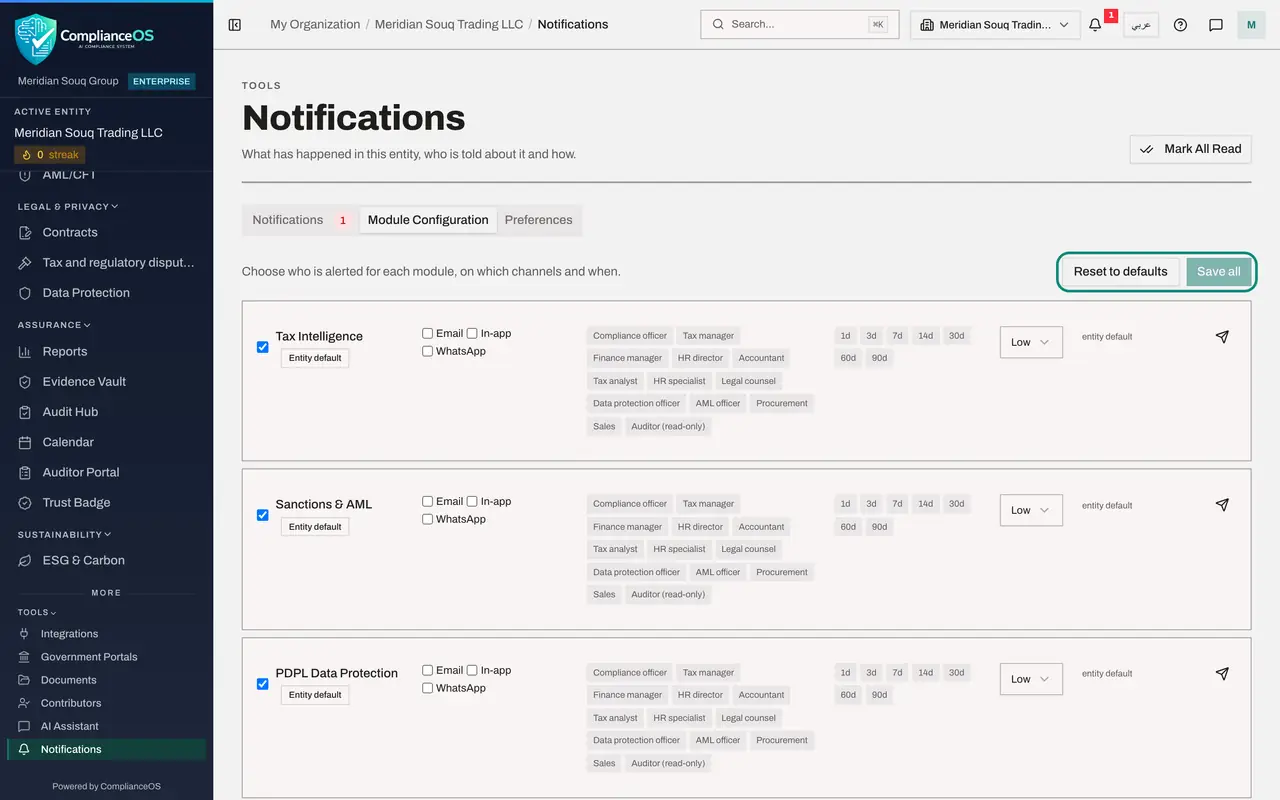Image resolution: width=1280 pixels, height=800 pixels.
Task: Click Reset to defaults button
Action: [1121, 271]
